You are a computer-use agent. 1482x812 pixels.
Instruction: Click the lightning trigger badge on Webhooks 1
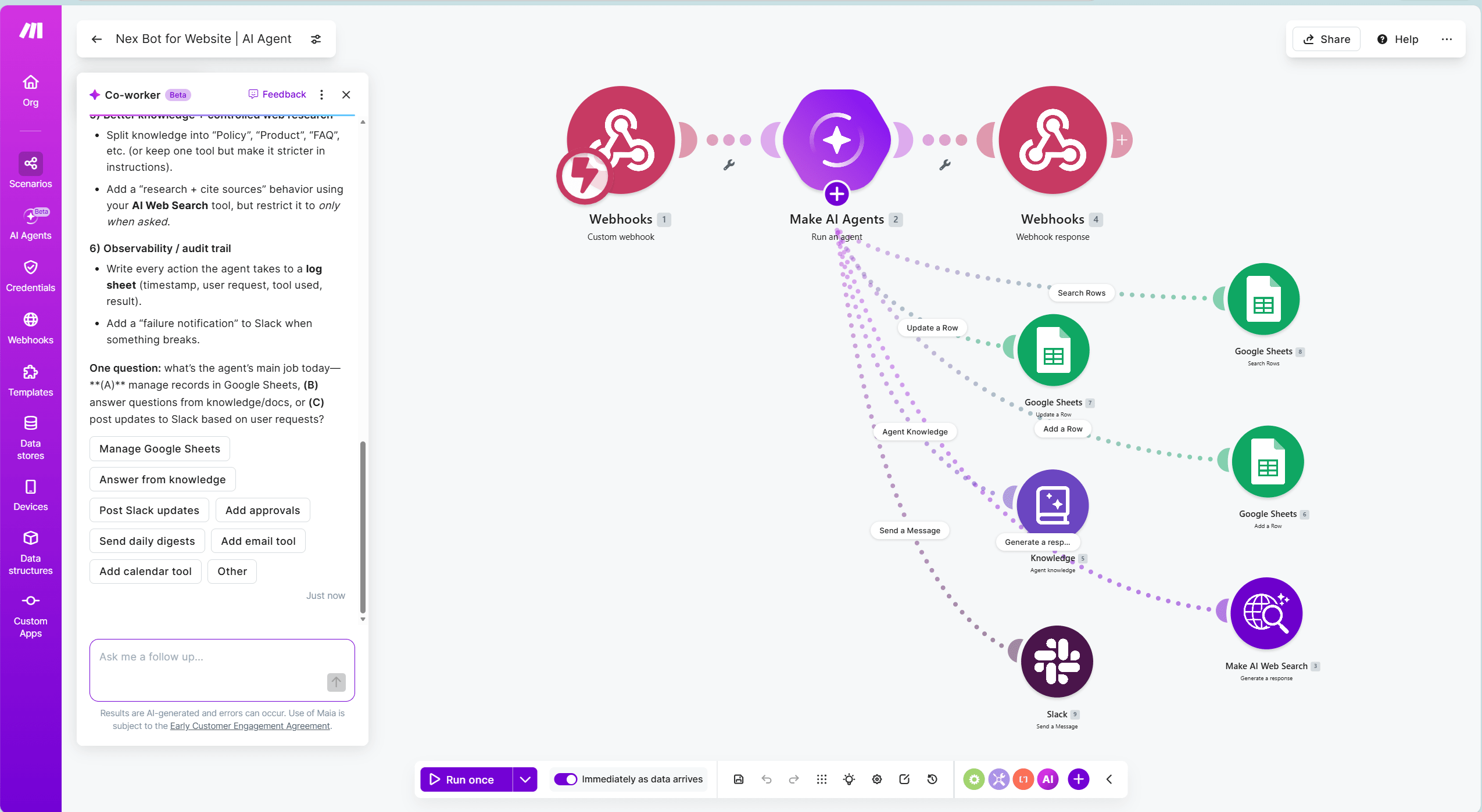point(584,176)
